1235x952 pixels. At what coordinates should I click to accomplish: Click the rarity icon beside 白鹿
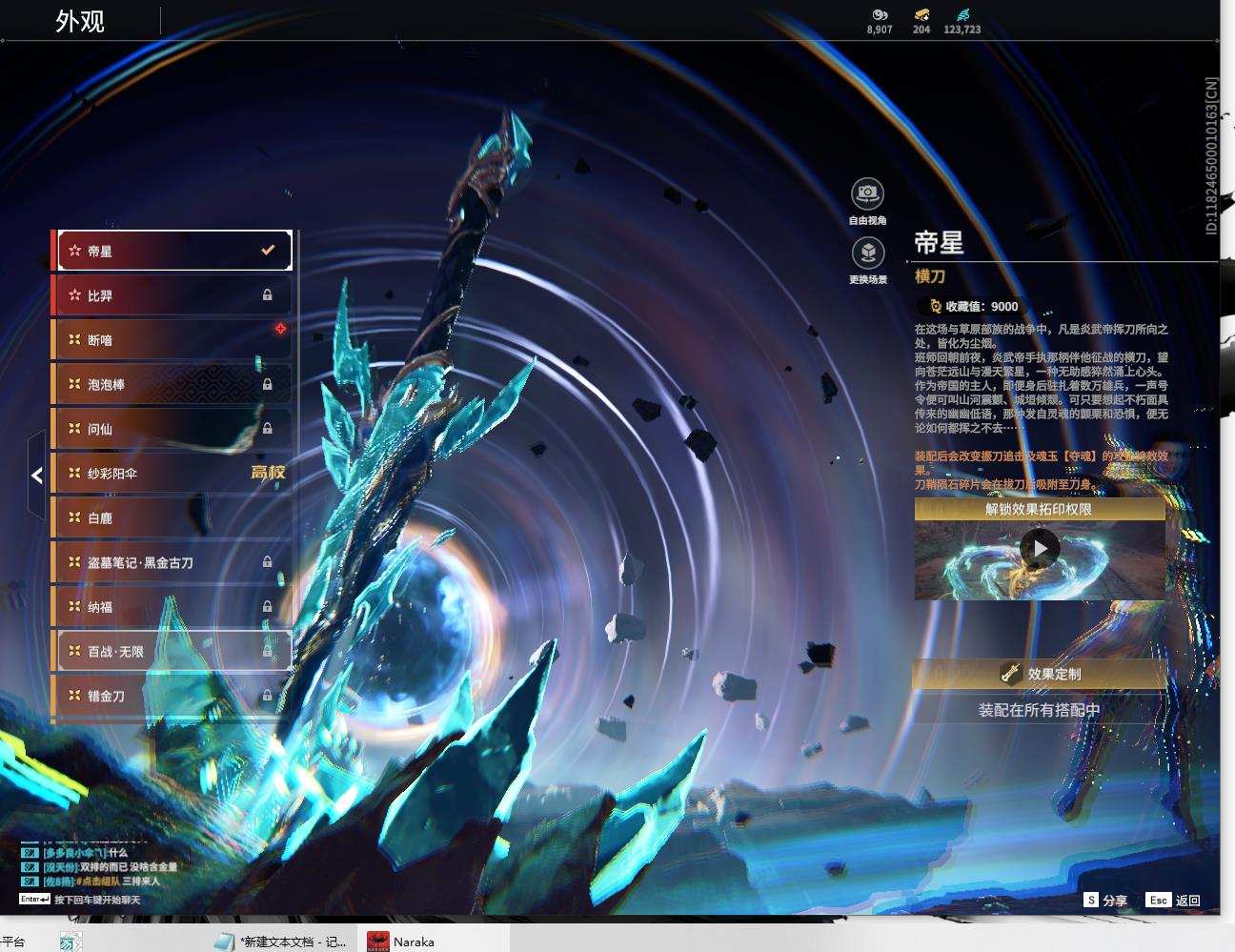(x=74, y=517)
